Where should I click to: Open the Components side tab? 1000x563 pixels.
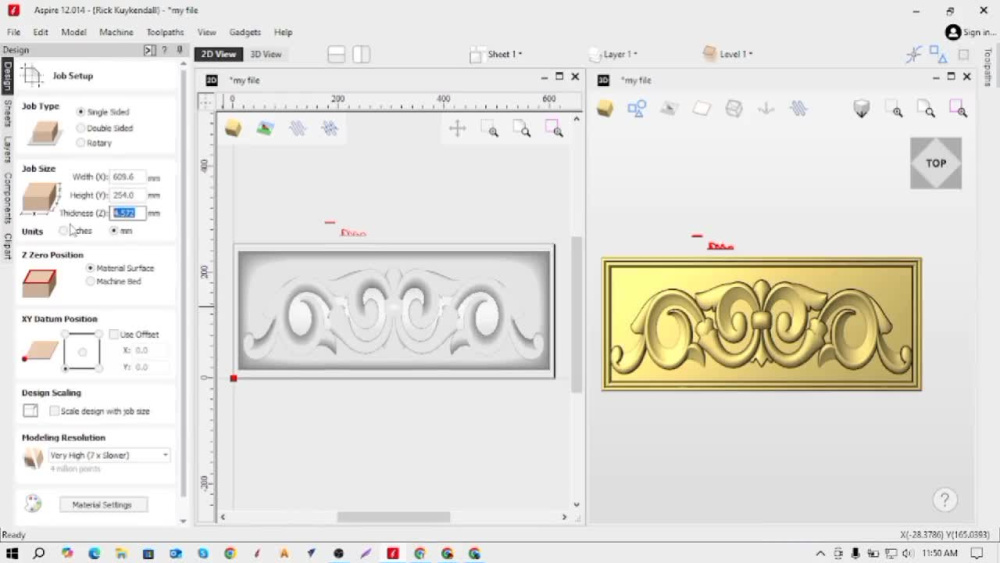tap(8, 198)
